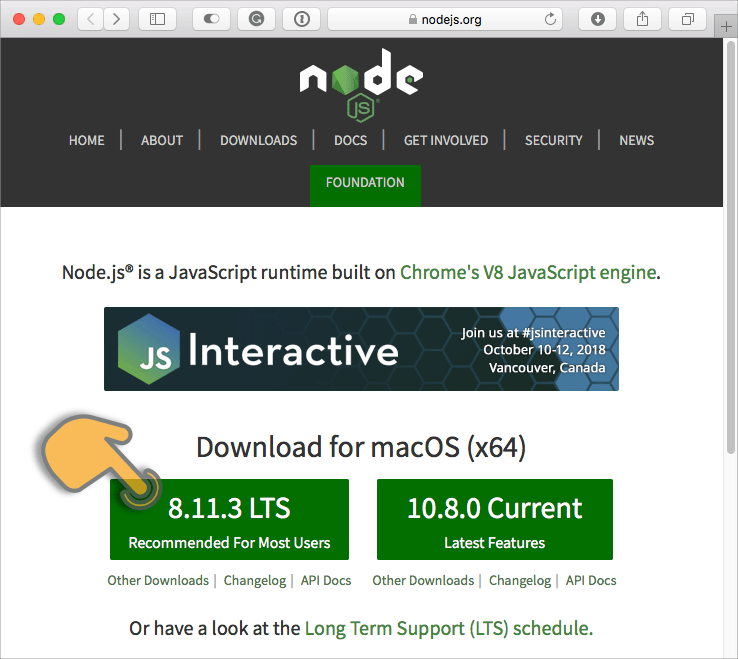738x659 pixels.
Task: Click the page's vertical scrollbar thumb
Action: (730, 247)
